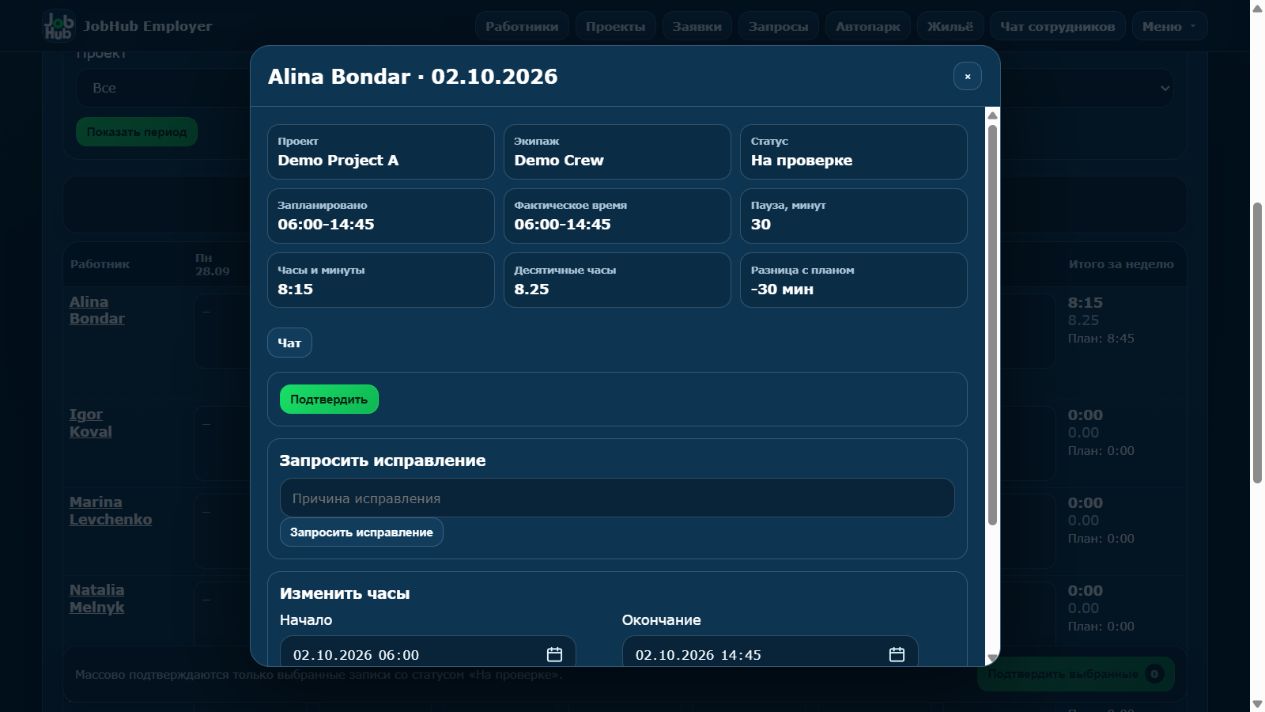
Task: Click the Разница с планом value -30 мин
Action: 782,289
